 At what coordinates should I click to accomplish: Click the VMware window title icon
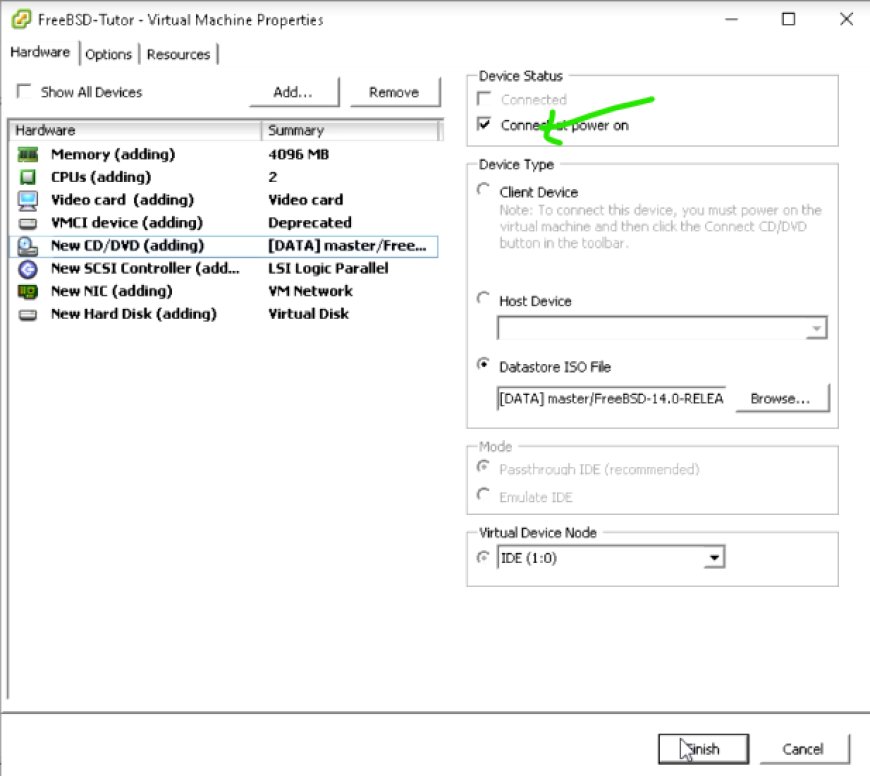pyautogui.click(x=21, y=19)
